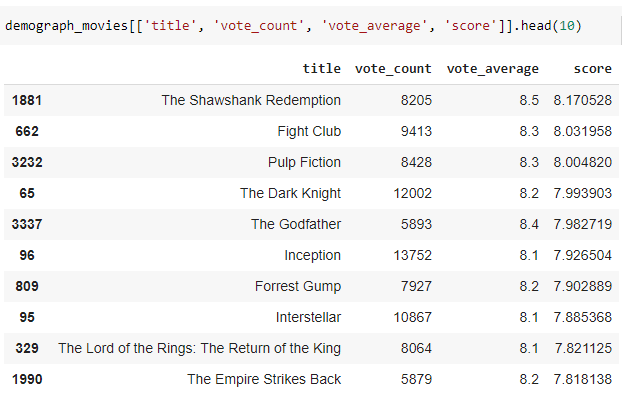Image resolution: width=622 pixels, height=400 pixels.
Task: Select the title column header
Action: coord(322,69)
